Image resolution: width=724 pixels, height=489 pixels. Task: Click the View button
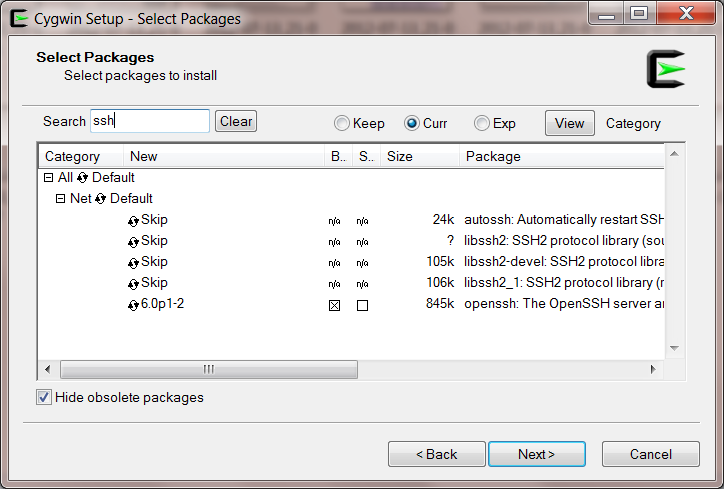tap(569, 123)
